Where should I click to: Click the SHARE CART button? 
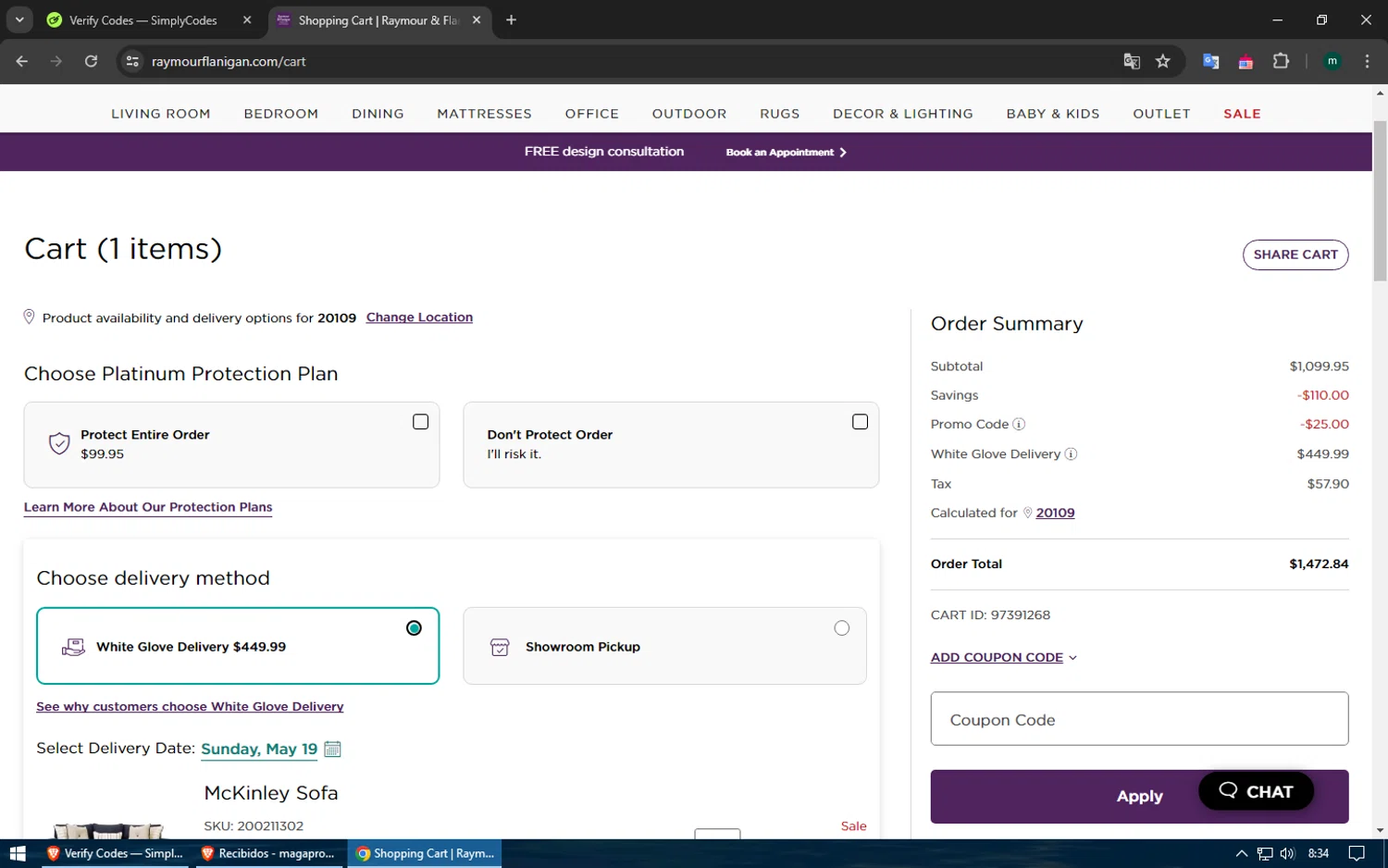[1295, 254]
